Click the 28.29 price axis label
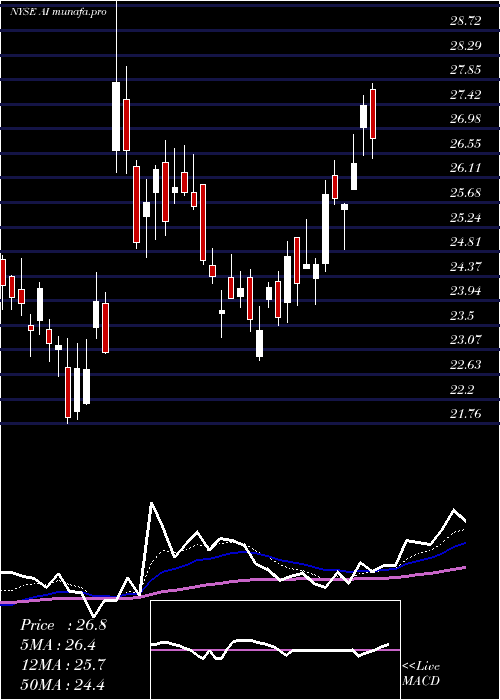This screenshot has width=500, height=700. [466, 45]
